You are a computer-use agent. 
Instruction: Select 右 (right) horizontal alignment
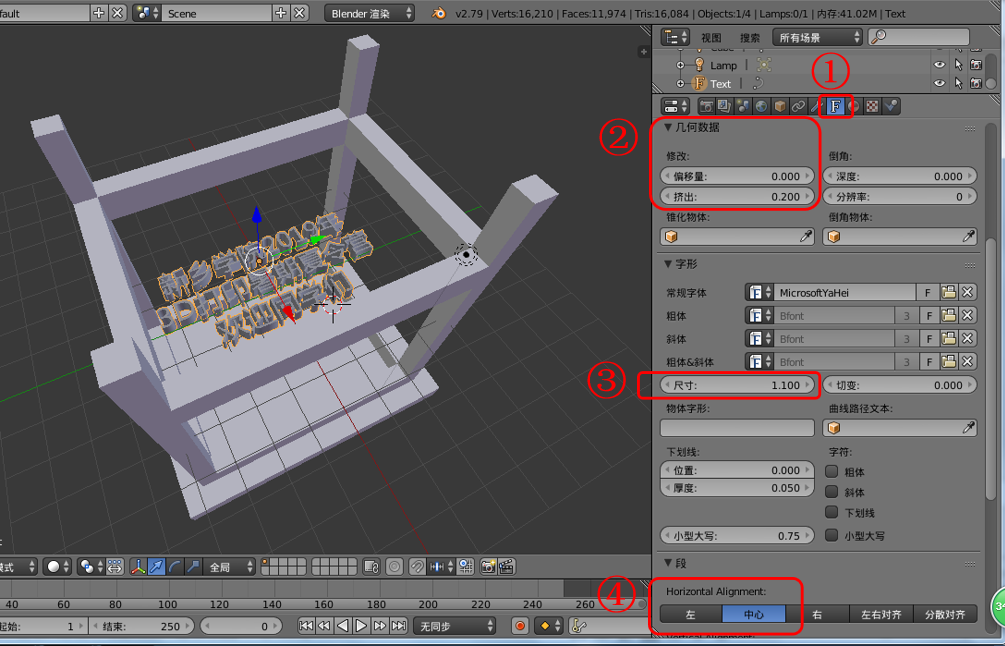817,614
